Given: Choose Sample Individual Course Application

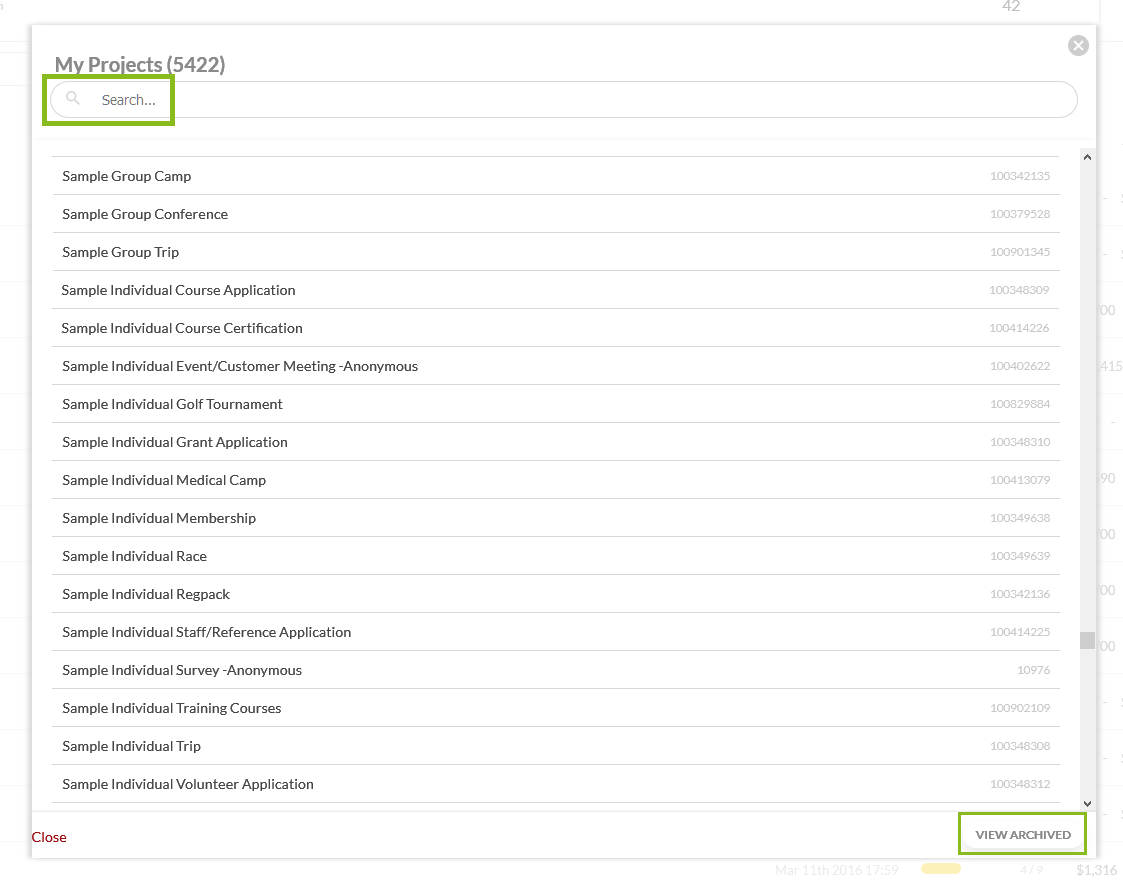Looking at the screenshot, I should [x=179, y=290].
